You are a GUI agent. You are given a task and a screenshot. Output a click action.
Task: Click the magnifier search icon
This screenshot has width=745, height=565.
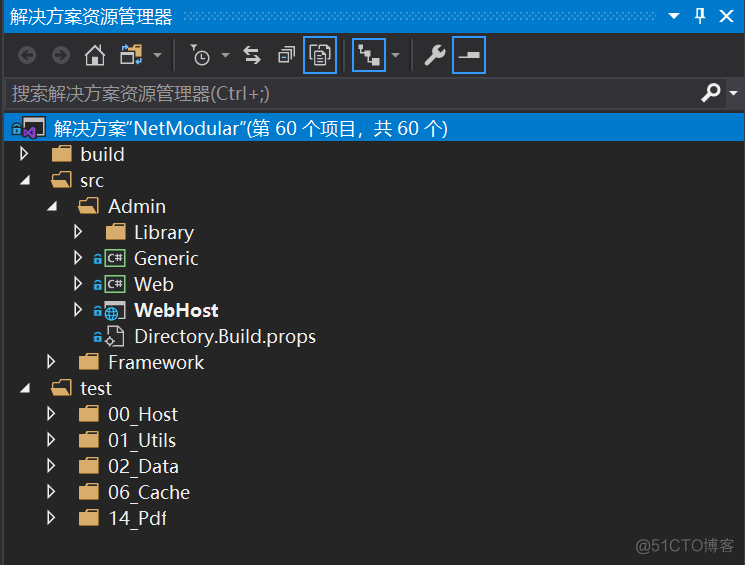tap(711, 93)
